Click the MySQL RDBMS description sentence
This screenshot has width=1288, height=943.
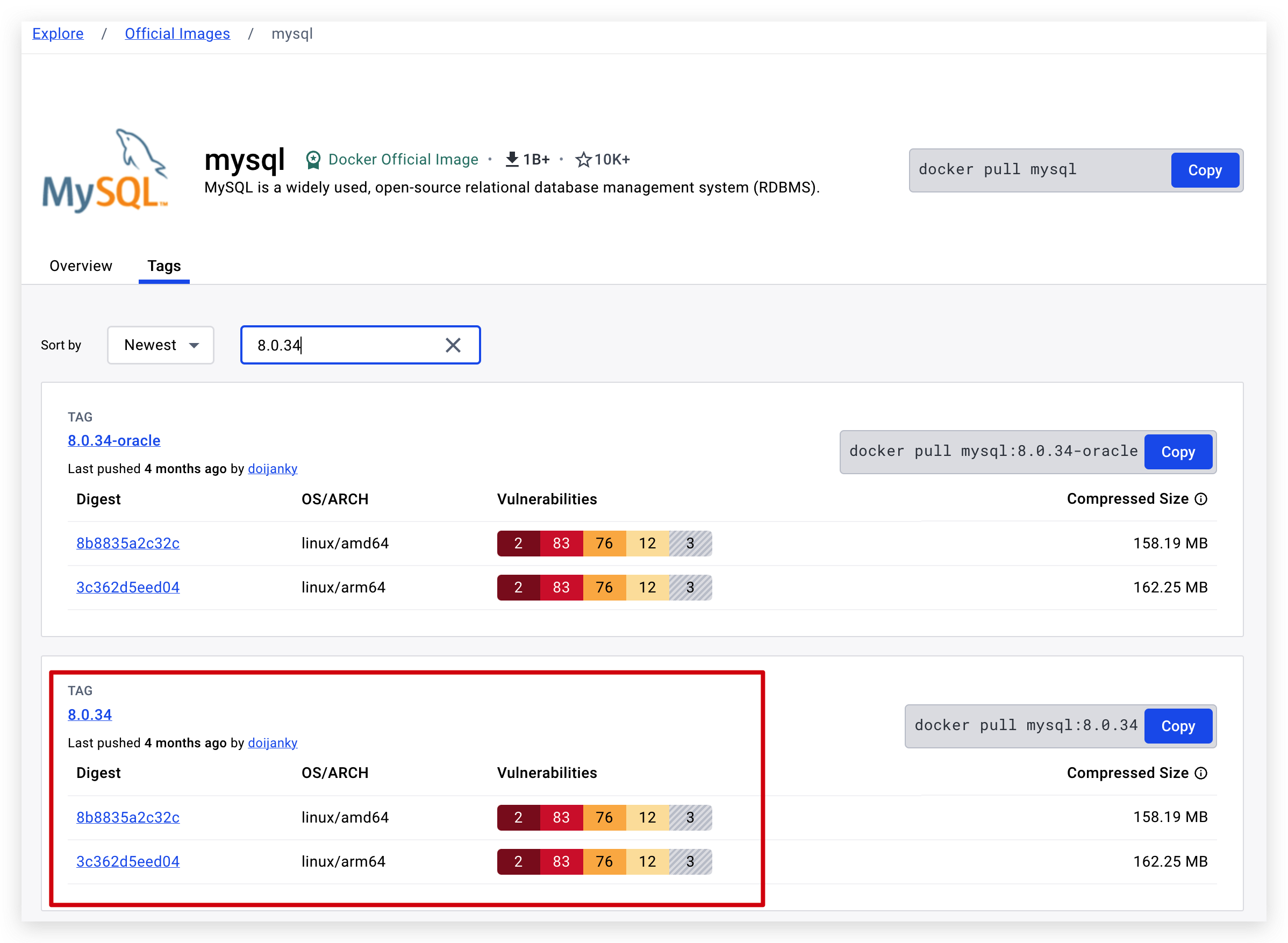point(512,188)
